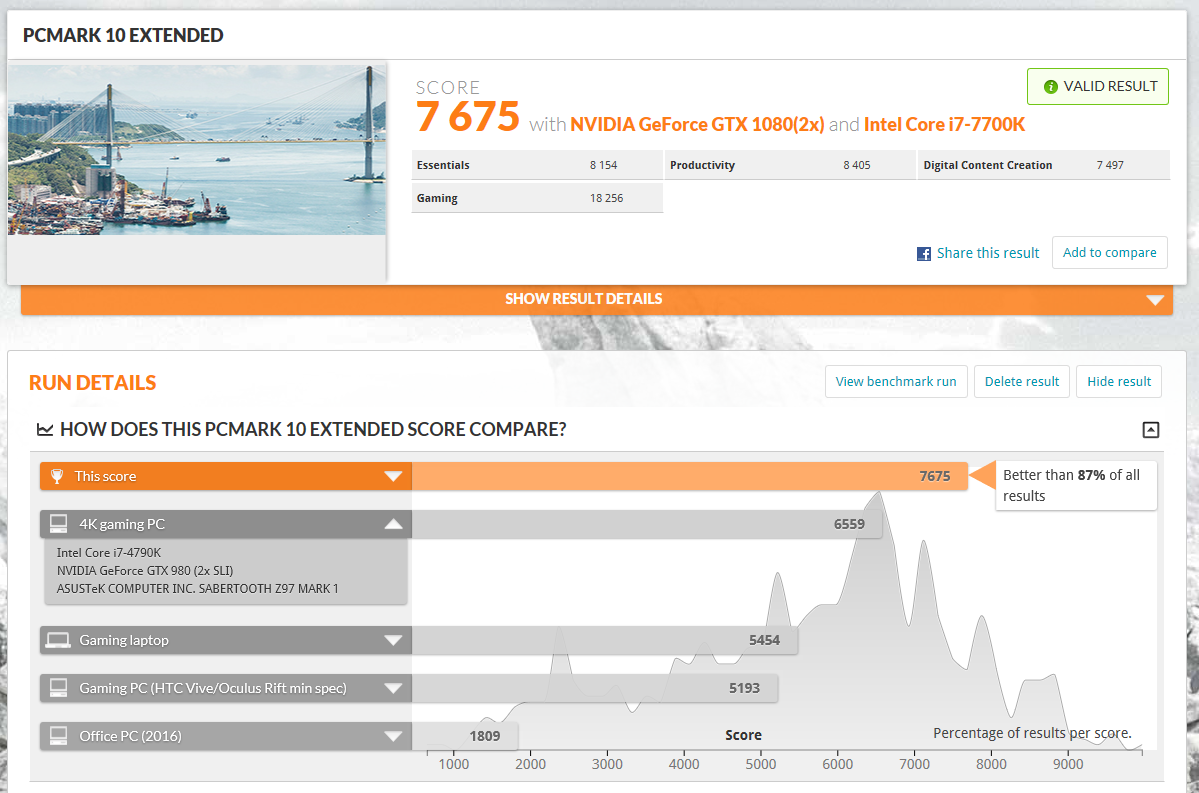Click the orange 7675 score bar
Screen dimensions: 1199x793
click(689, 476)
